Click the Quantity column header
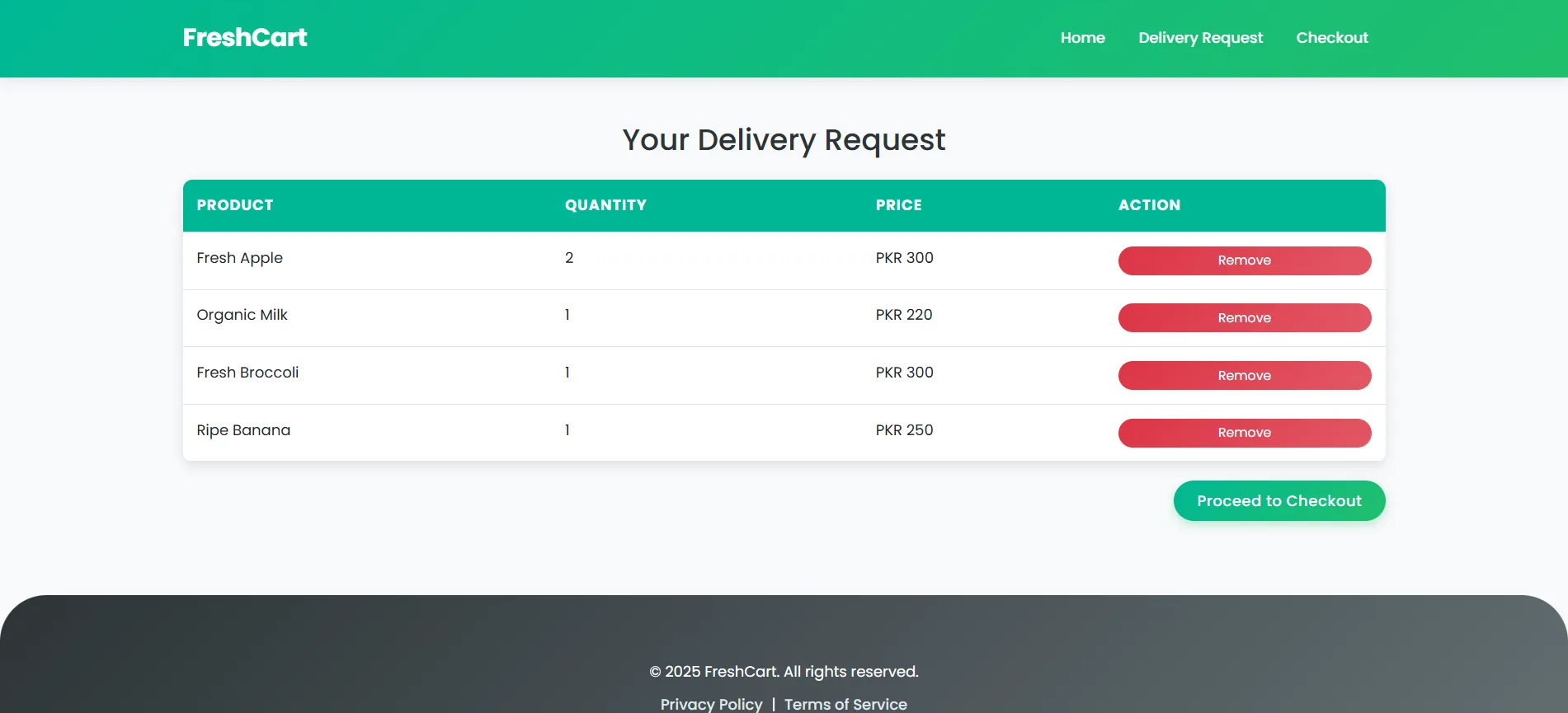 point(605,205)
